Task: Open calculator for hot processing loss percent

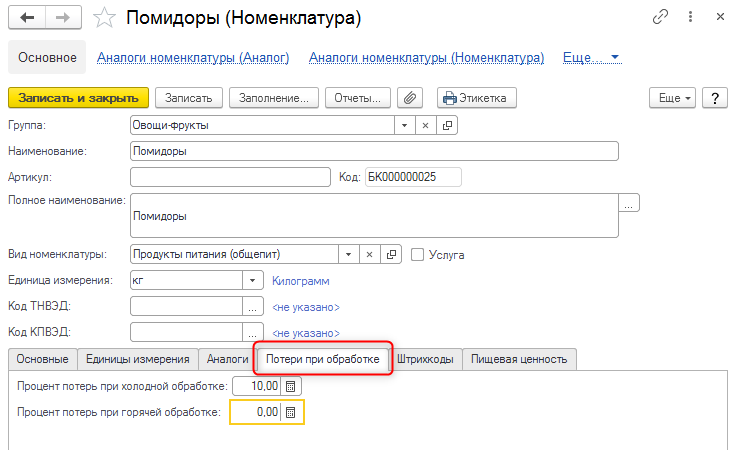Action: pos(291,412)
